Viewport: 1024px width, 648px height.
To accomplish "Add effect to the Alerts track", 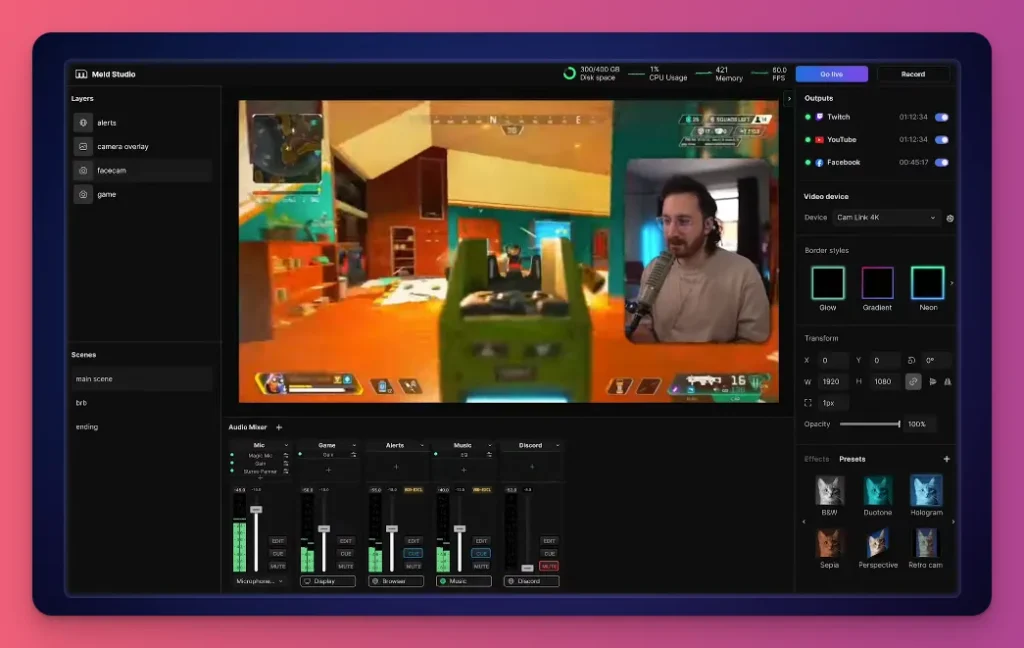I will tap(396, 467).
